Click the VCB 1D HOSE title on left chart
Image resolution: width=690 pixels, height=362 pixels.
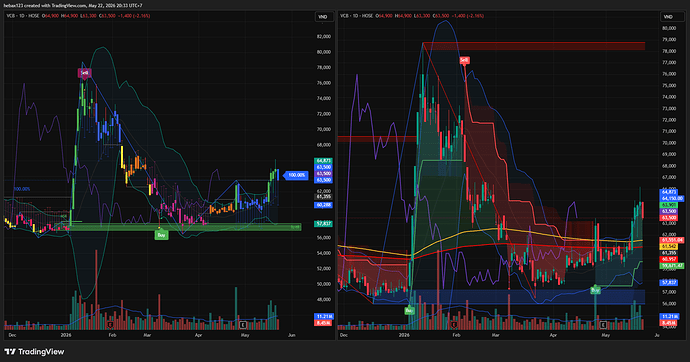tap(23, 16)
